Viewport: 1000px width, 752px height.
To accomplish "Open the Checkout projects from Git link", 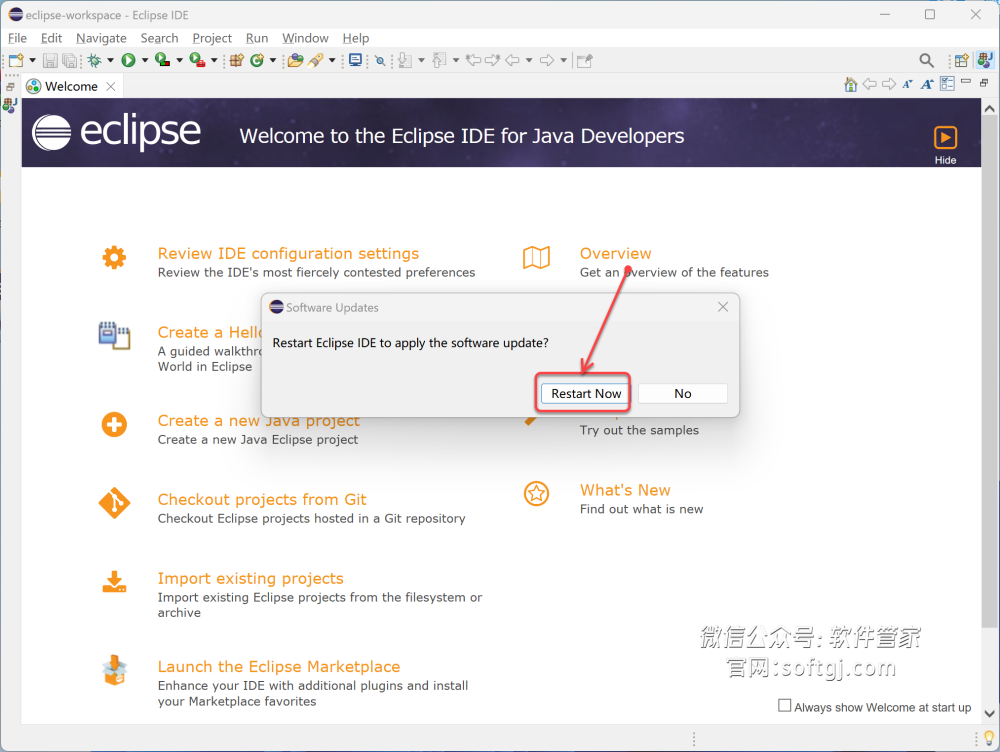I will [x=262, y=499].
